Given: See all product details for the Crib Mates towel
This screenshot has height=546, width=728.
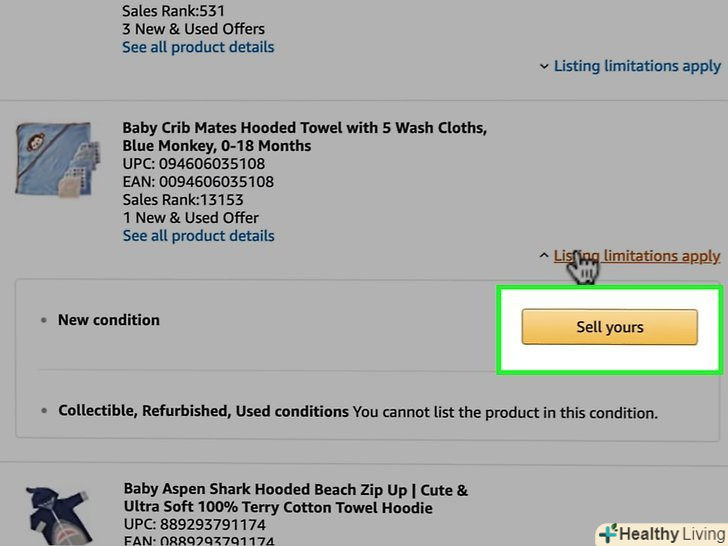Looking at the screenshot, I should click(198, 236).
